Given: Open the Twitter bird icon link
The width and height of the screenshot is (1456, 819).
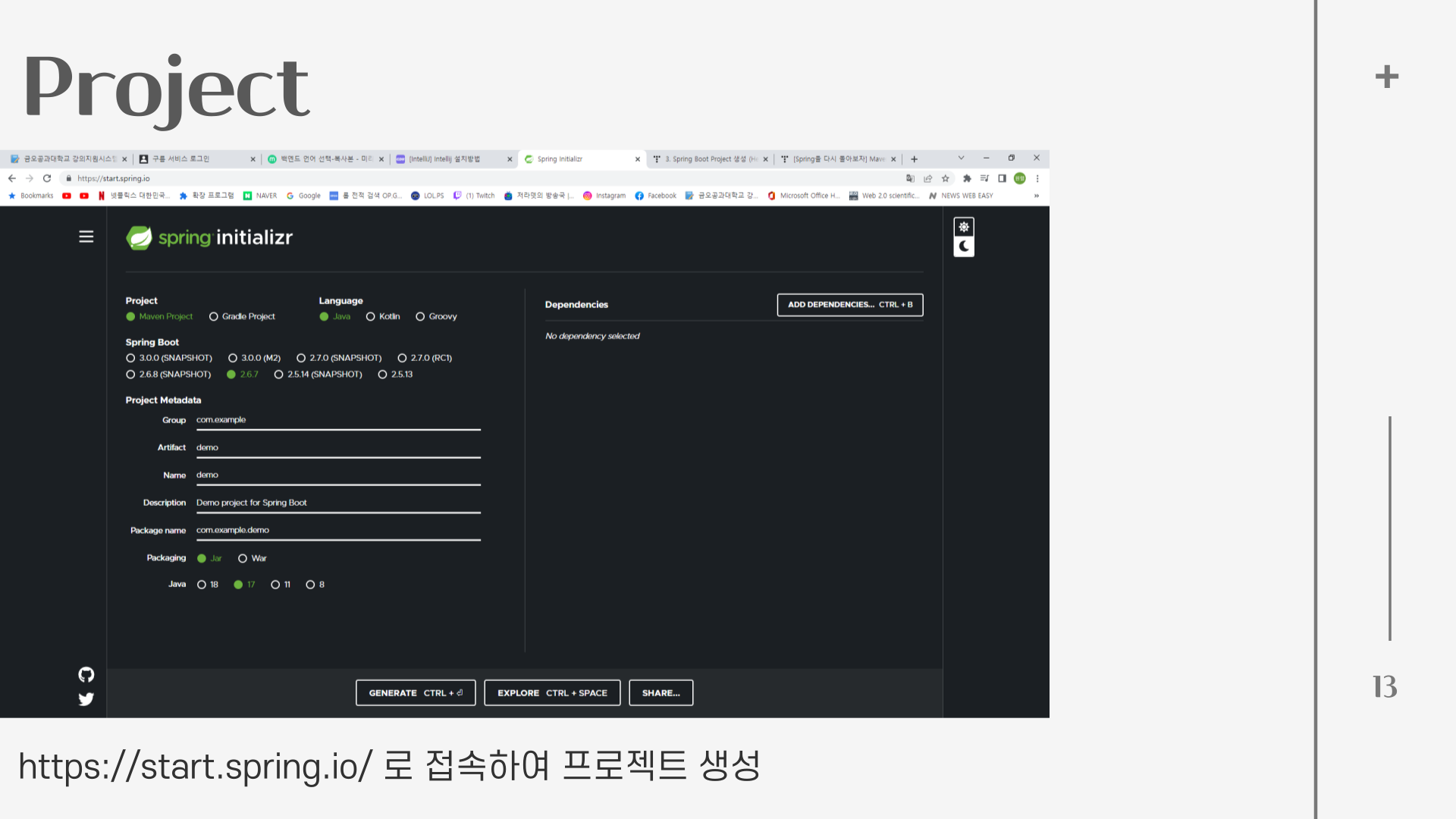Looking at the screenshot, I should pos(86,699).
